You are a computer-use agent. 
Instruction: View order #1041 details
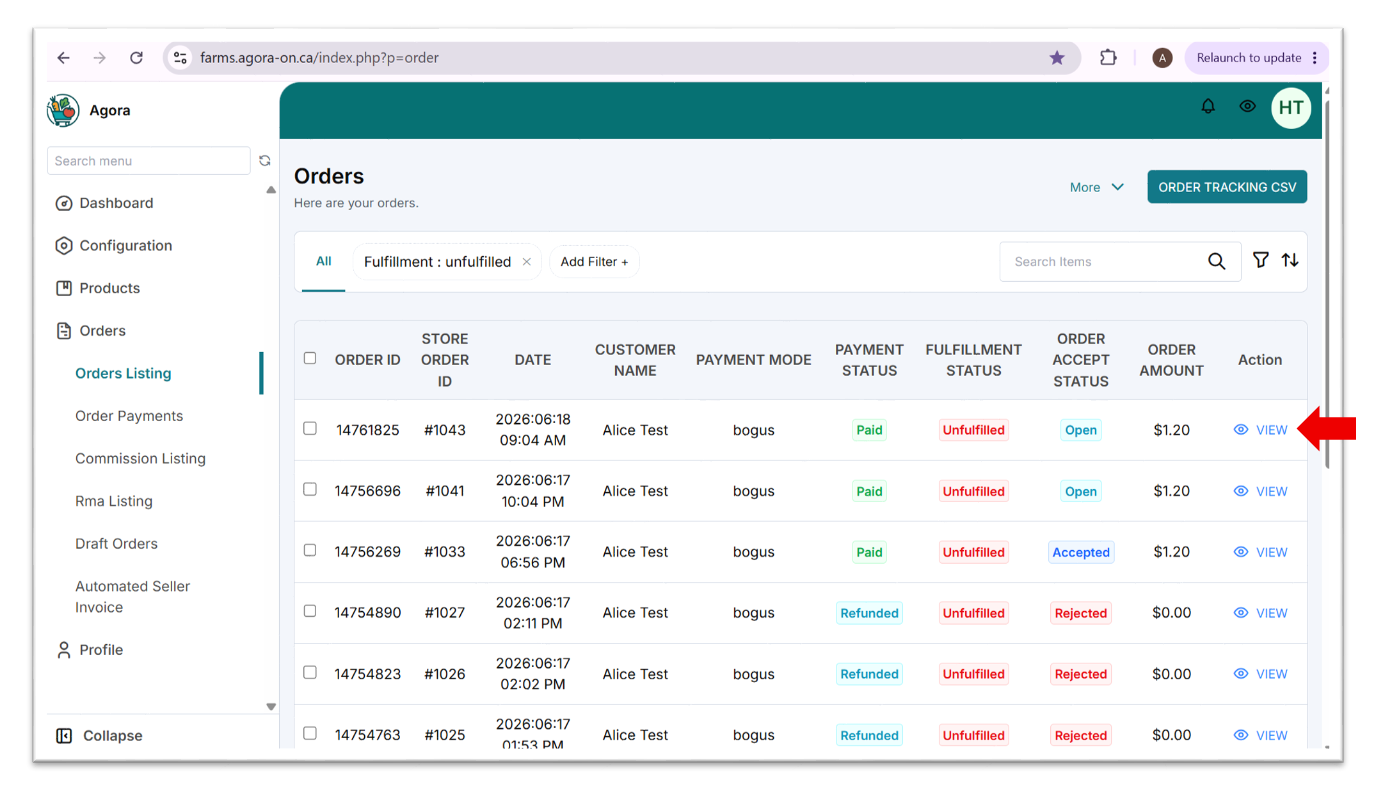point(1260,491)
